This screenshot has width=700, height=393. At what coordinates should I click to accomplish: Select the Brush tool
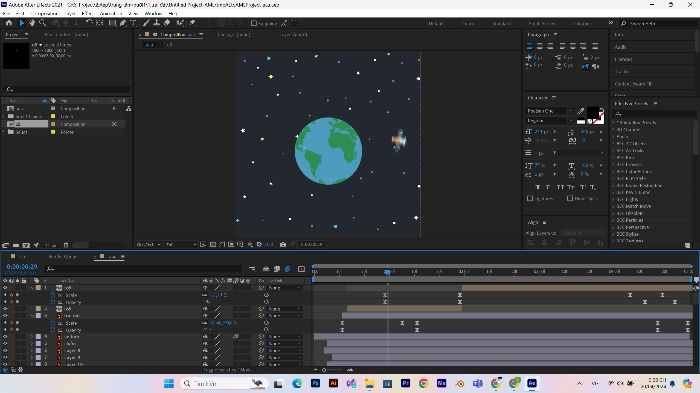click(146, 23)
